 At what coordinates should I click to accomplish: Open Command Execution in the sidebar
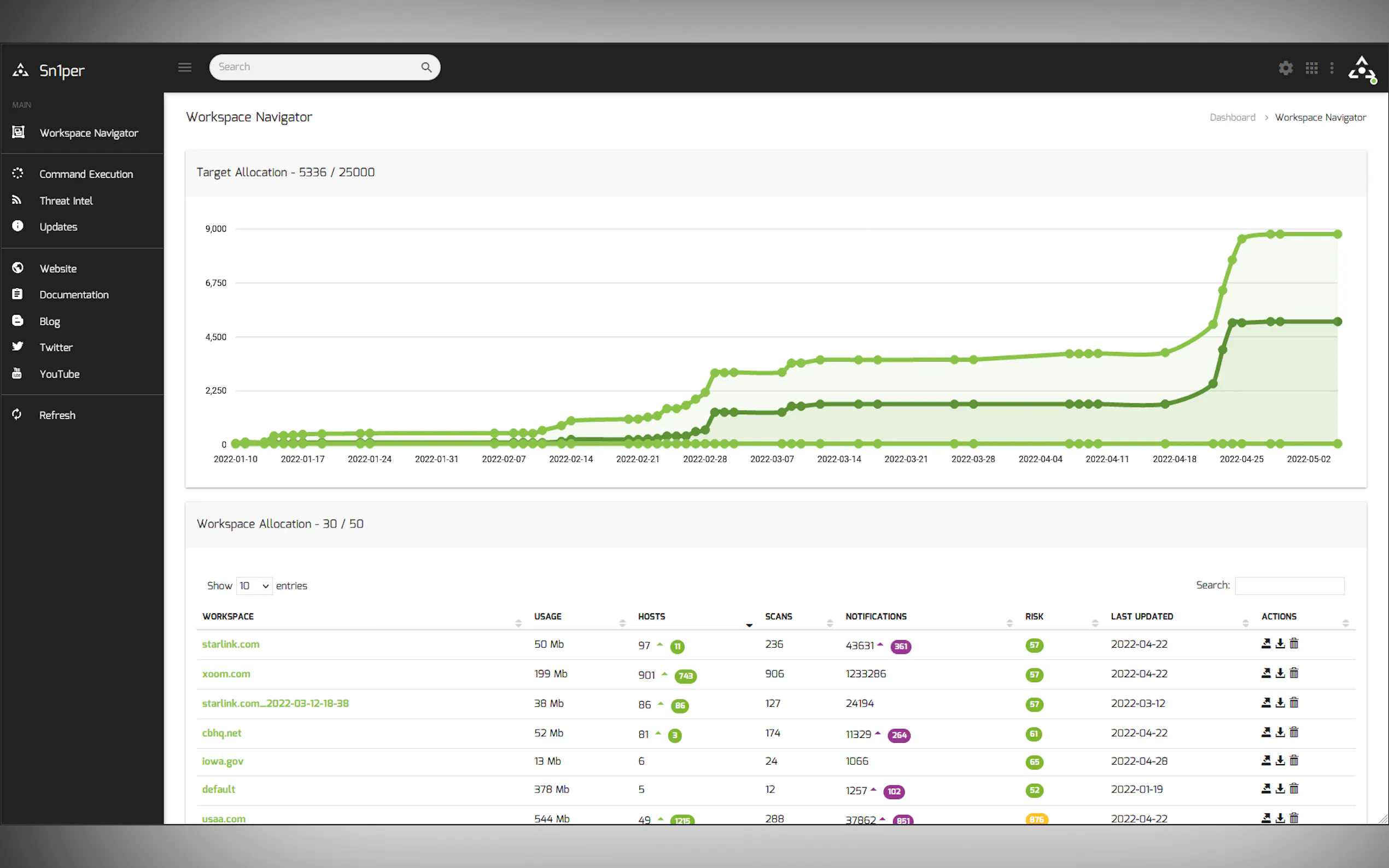tap(86, 174)
